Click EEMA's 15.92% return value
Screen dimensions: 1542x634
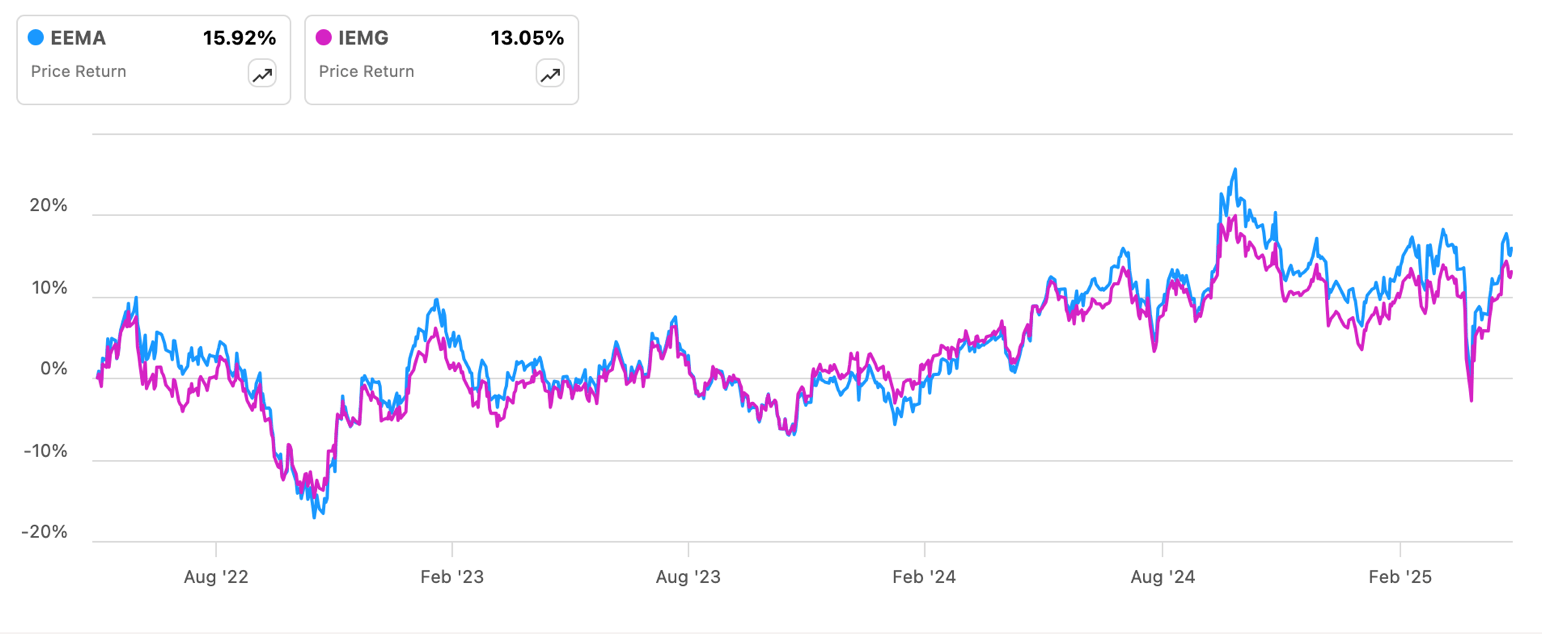pos(239,39)
